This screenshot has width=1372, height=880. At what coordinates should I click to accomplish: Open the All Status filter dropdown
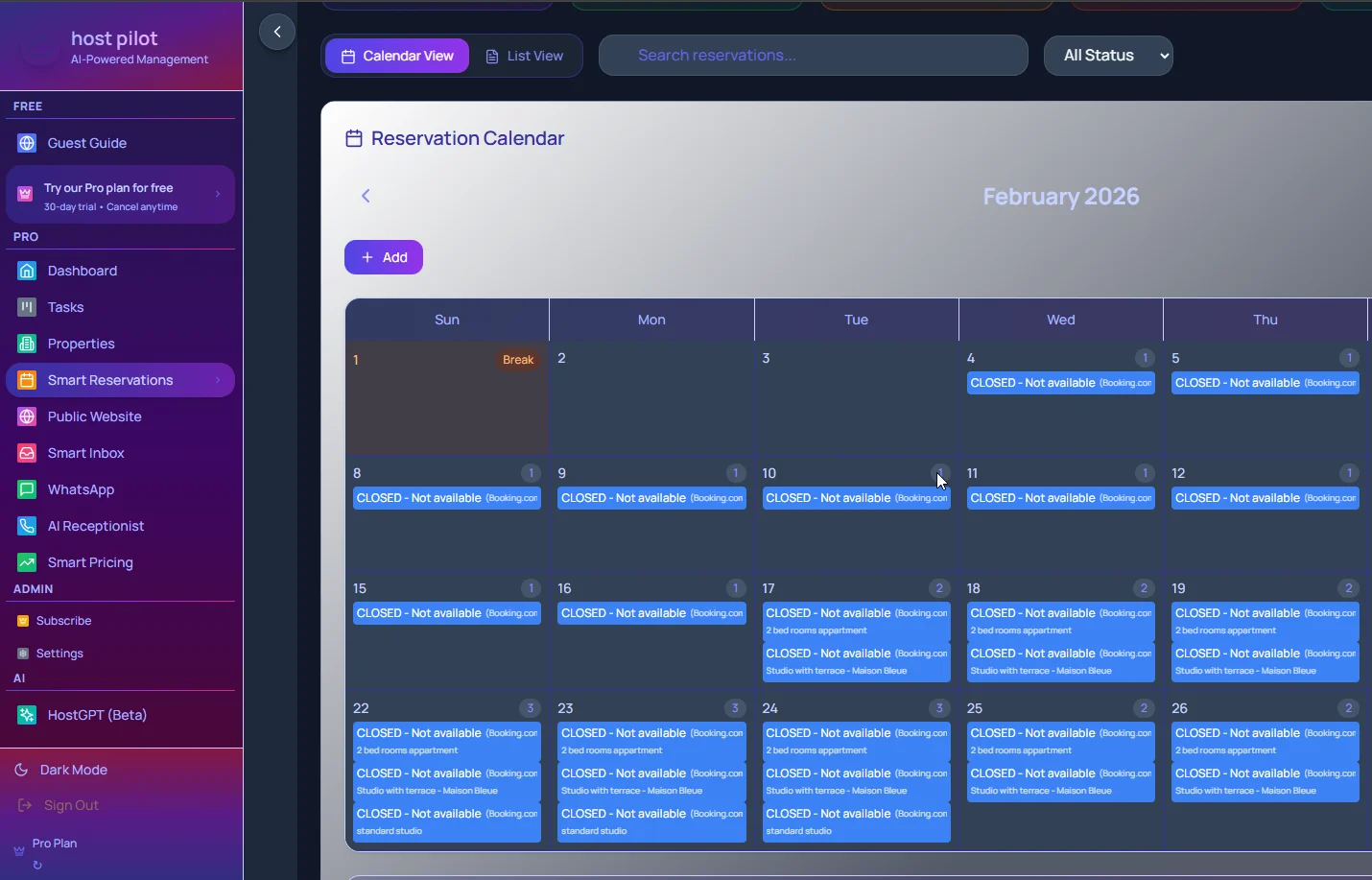(x=1108, y=56)
